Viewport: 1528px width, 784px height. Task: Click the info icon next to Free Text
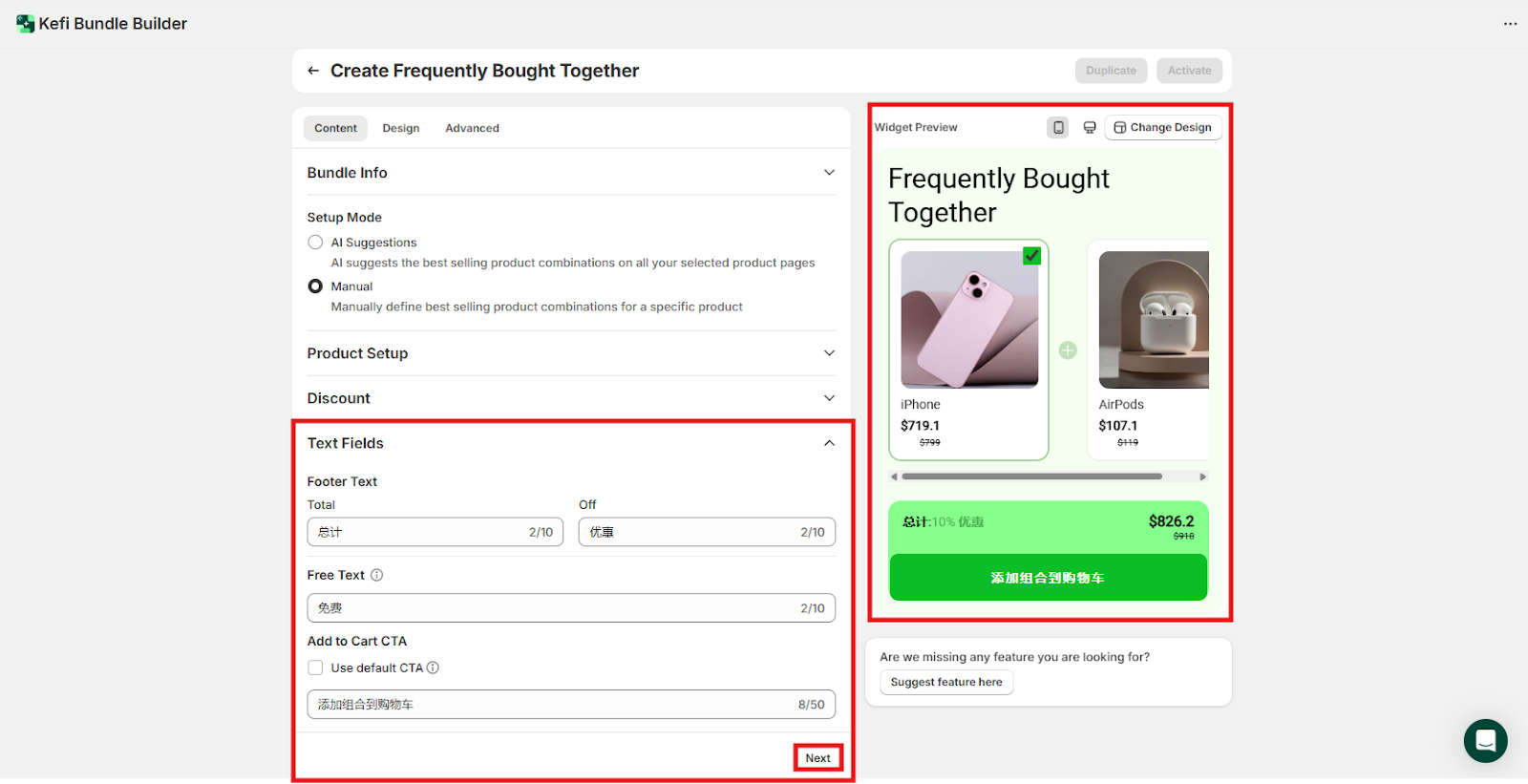pos(377,575)
